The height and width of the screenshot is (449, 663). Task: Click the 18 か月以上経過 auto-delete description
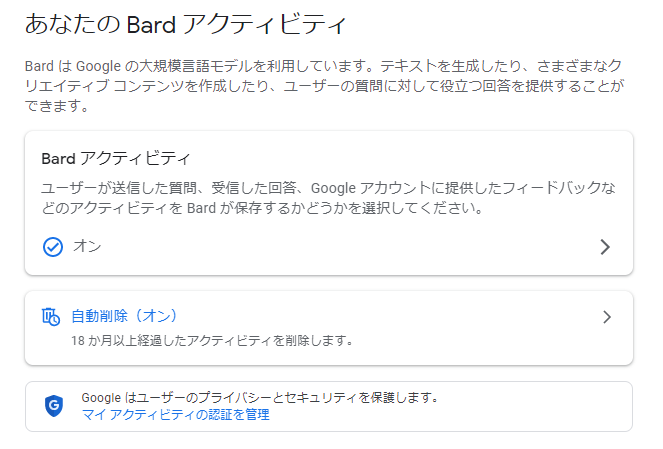pos(212,340)
